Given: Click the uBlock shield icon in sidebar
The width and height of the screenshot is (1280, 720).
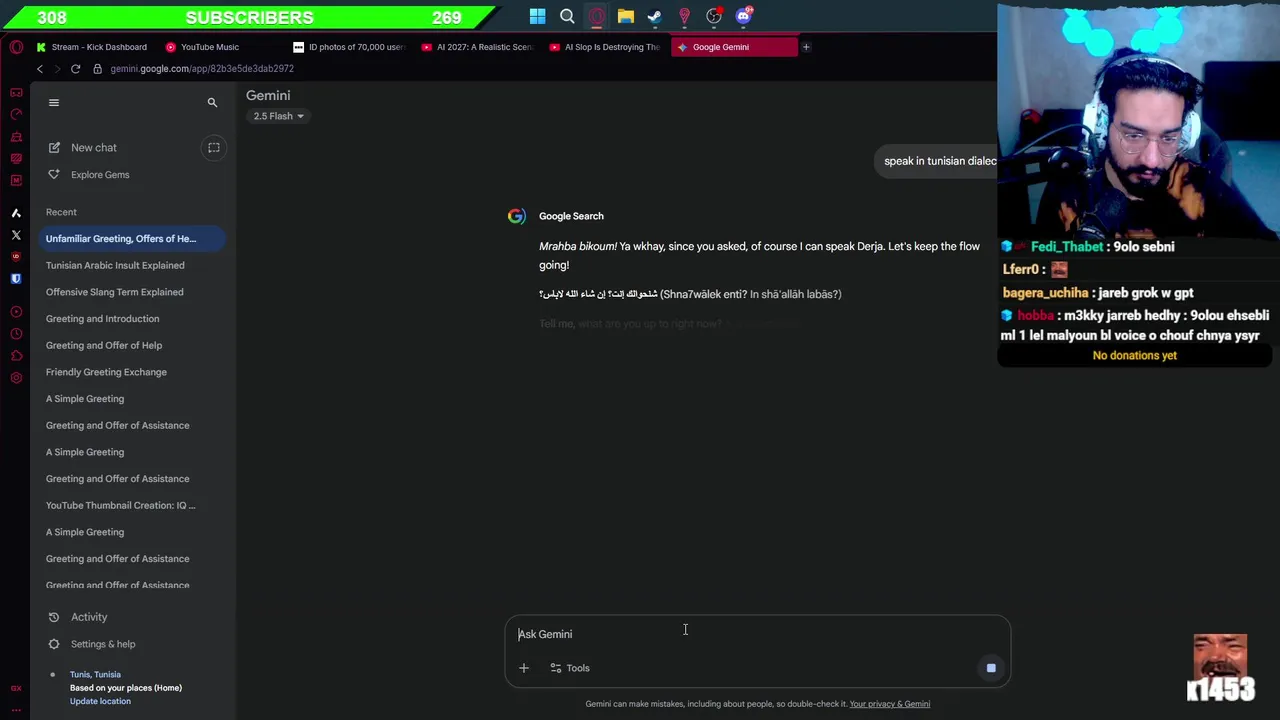Looking at the screenshot, I should [x=16, y=257].
